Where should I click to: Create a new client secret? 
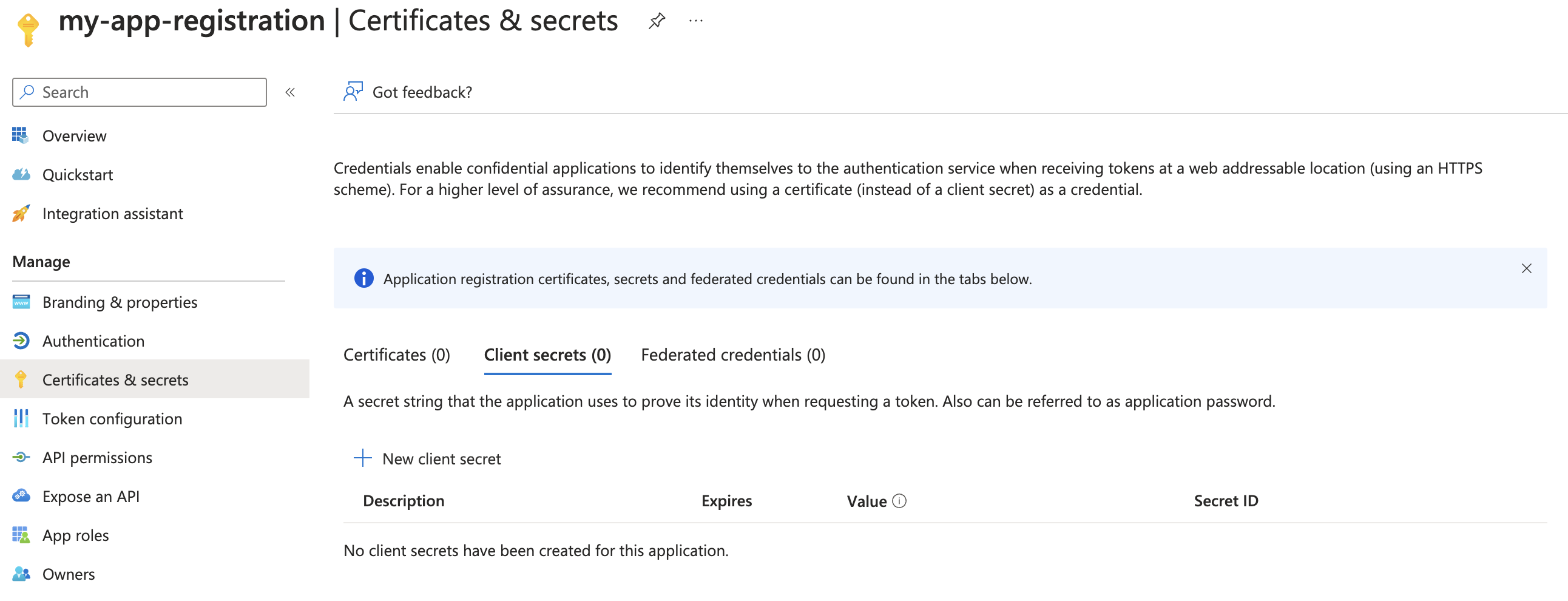[x=428, y=458]
